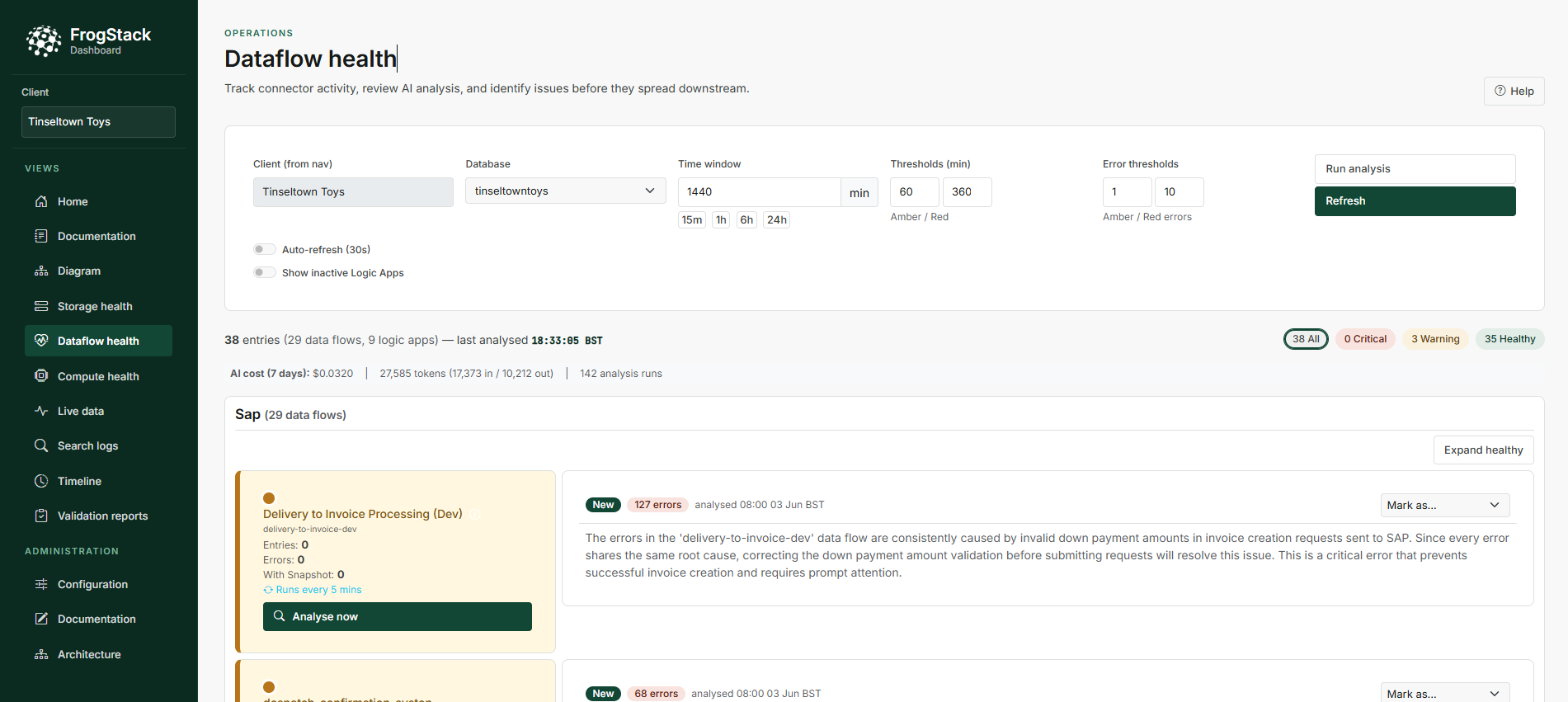Click the FrogStack logo icon
Viewport: 1568px width, 702px height.
tap(44, 40)
